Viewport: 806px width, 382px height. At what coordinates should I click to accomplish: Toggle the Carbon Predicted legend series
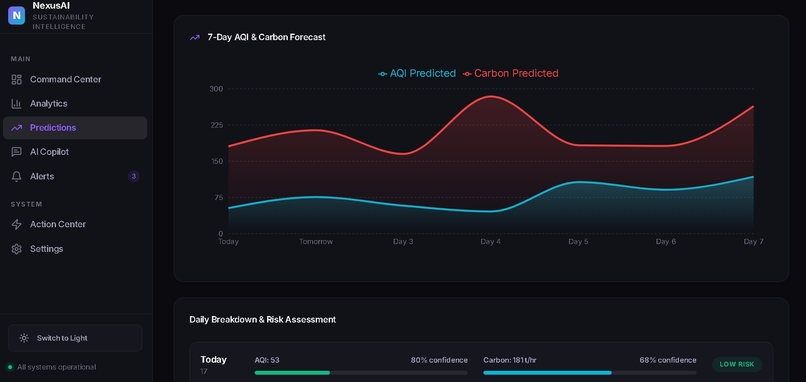(x=510, y=74)
